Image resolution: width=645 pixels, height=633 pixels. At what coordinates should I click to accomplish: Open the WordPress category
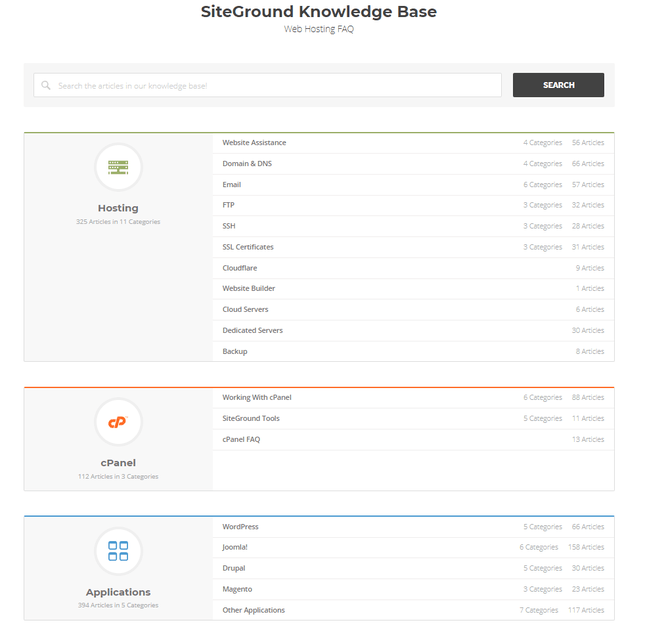(241, 526)
